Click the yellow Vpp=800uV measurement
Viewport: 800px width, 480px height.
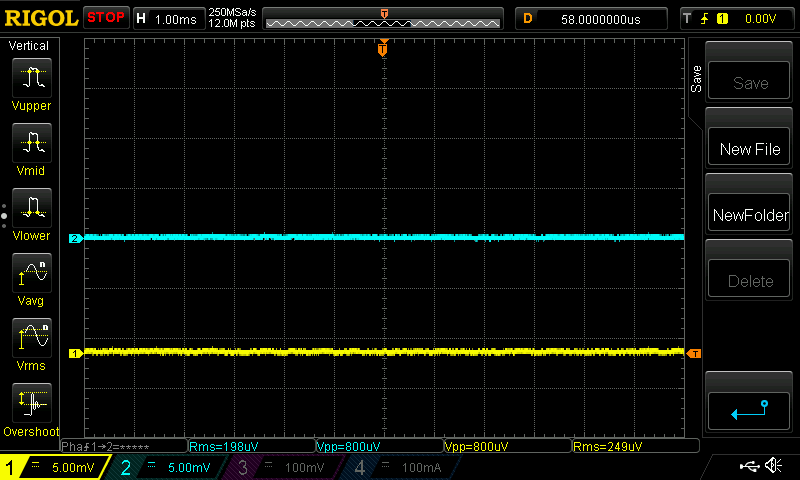508,446
